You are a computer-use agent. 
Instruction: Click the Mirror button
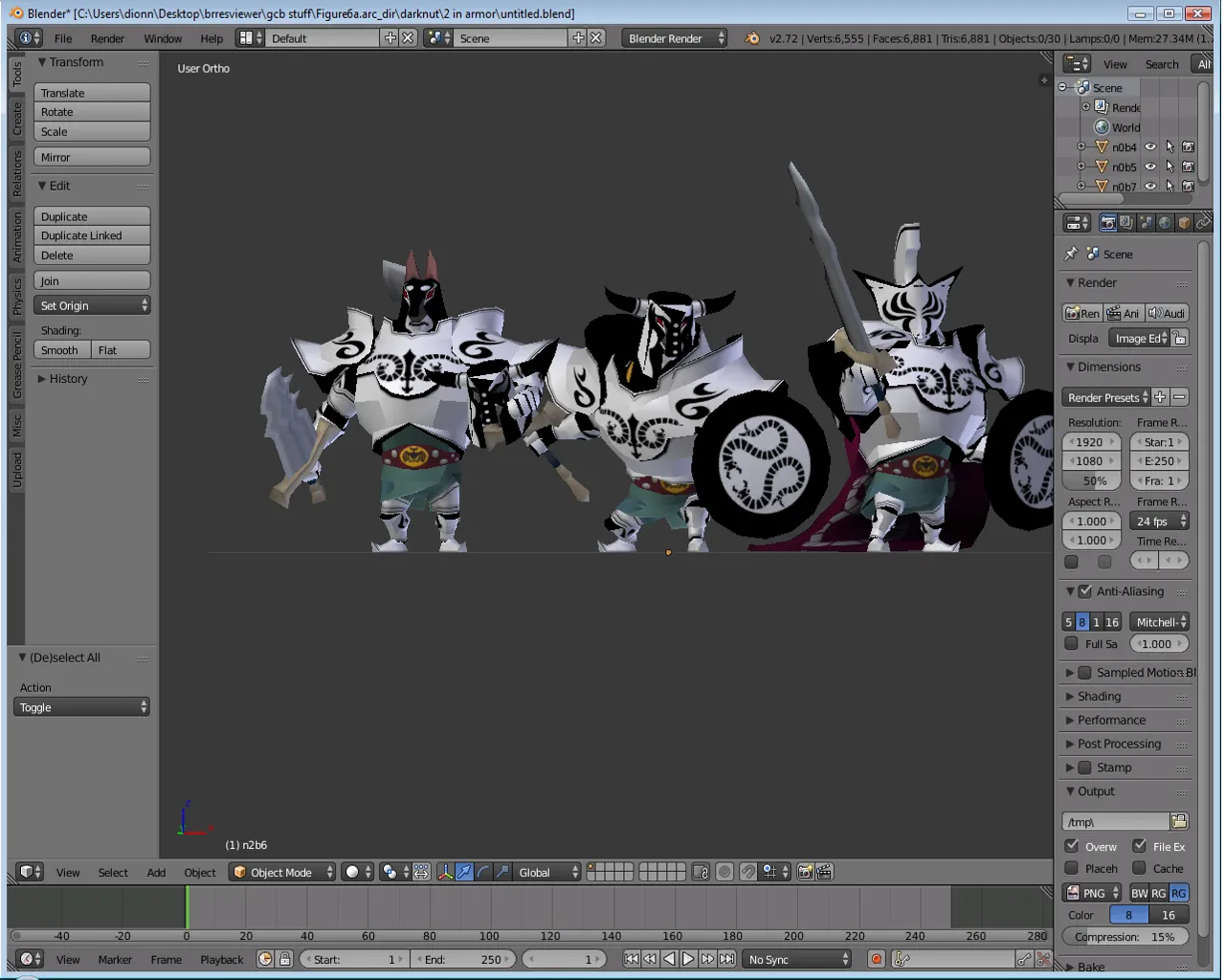[x=92, y=157]
